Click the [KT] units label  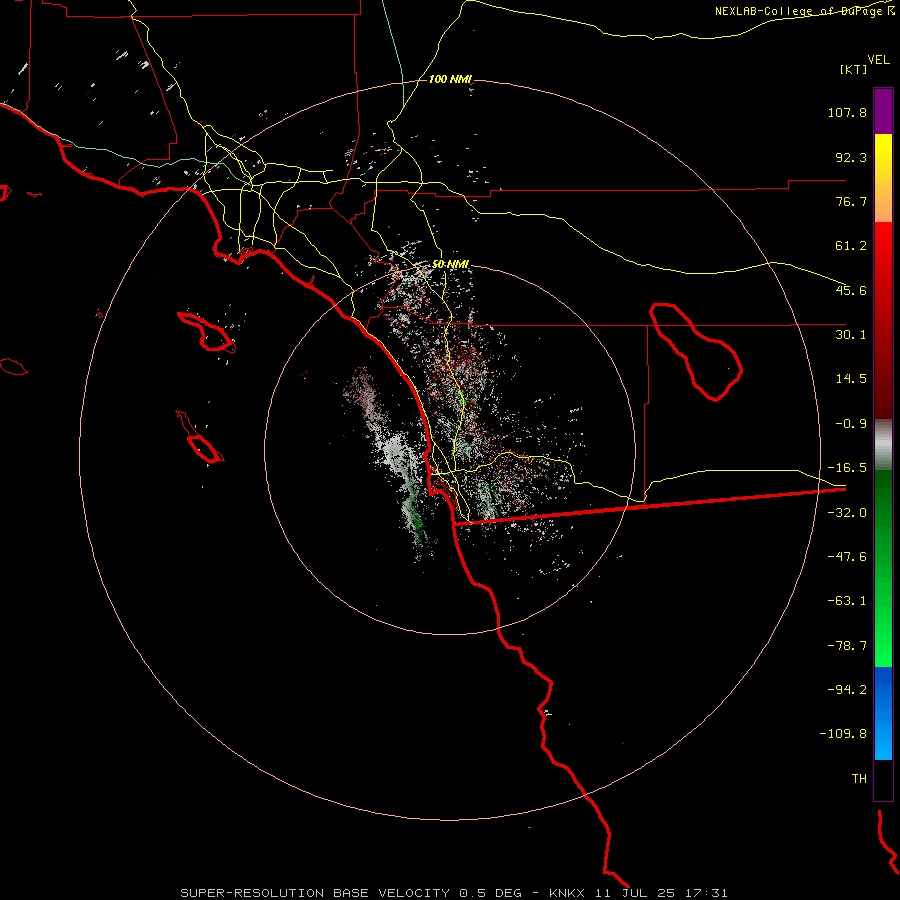click(x=854, y=69)
